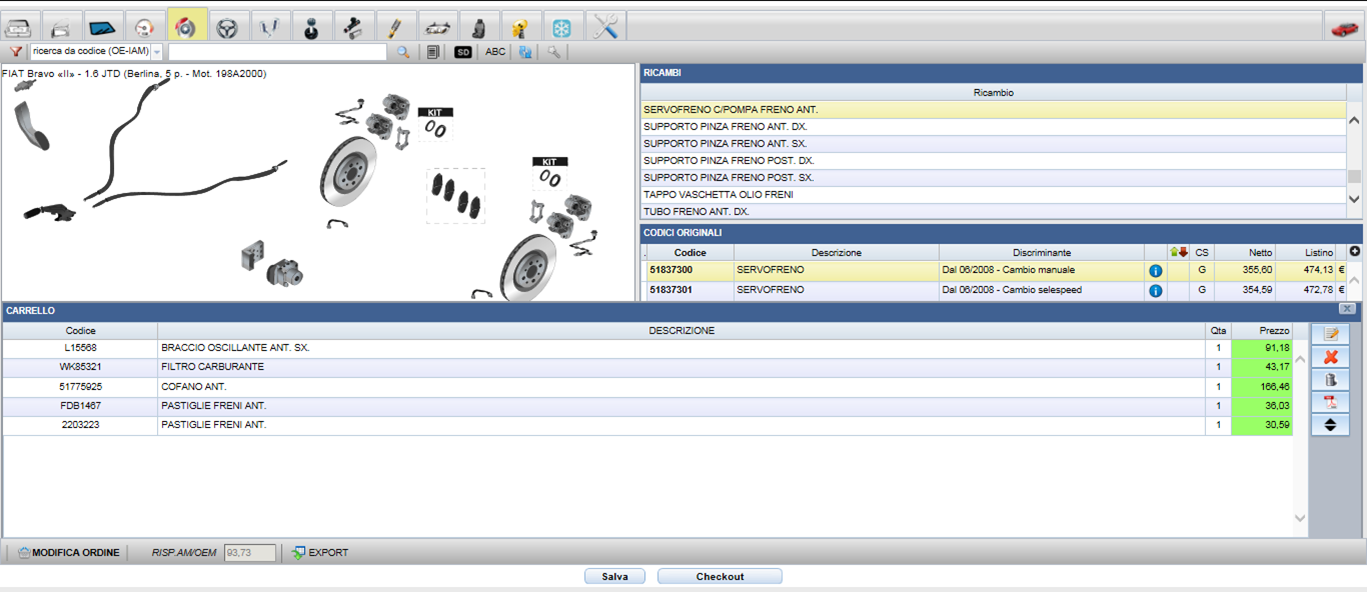The width and height of the screenshot is (1367, 592).
Task: Click the code search input field
Action: (277, 52)
